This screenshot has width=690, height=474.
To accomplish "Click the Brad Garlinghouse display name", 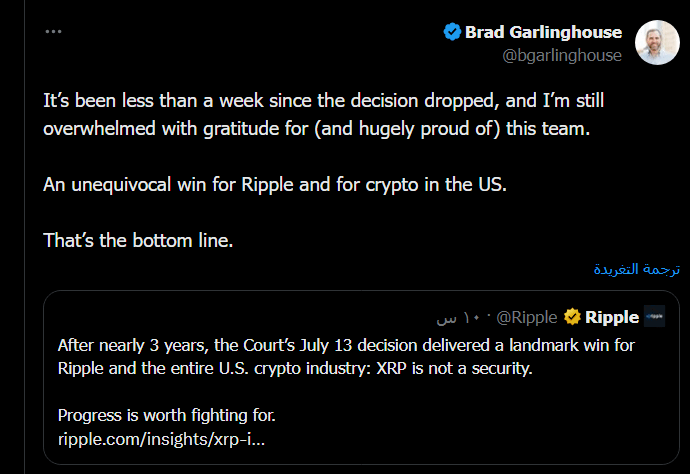I will 543,32.
